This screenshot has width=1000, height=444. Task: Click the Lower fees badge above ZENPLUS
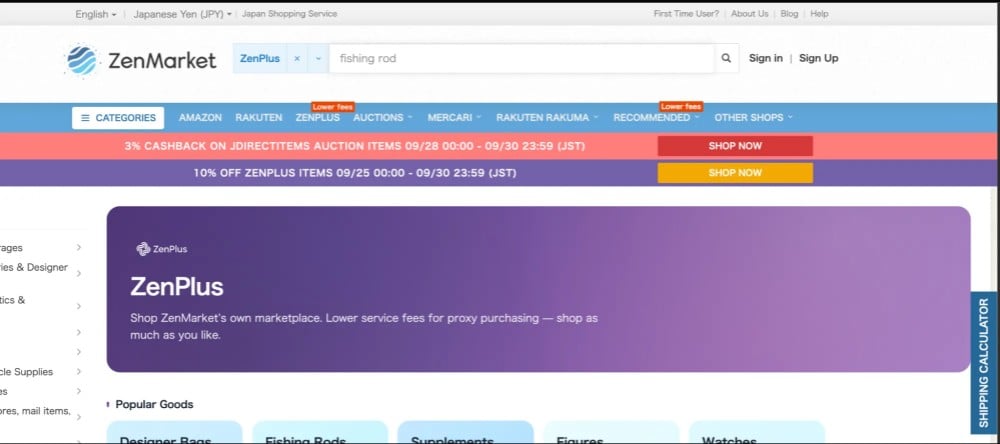click(333, 107)
